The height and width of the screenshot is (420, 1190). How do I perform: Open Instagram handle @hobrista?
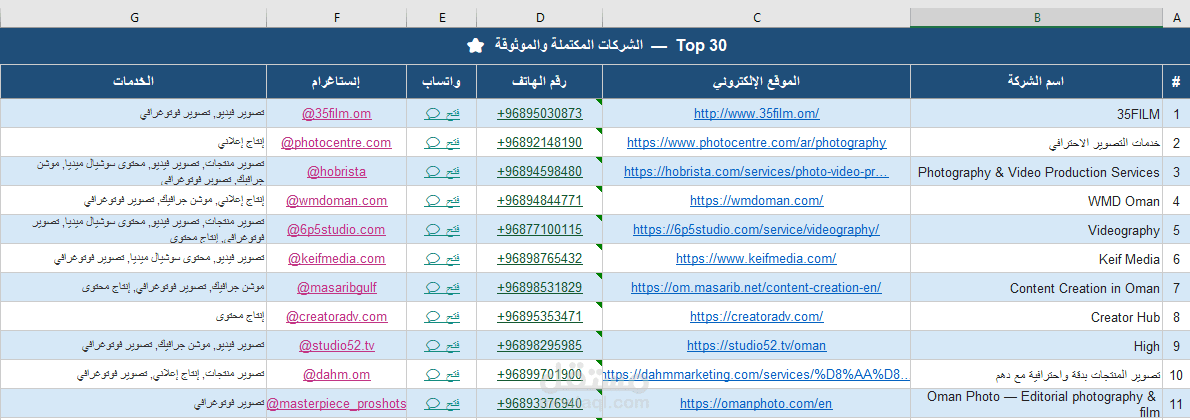[336, 172]
